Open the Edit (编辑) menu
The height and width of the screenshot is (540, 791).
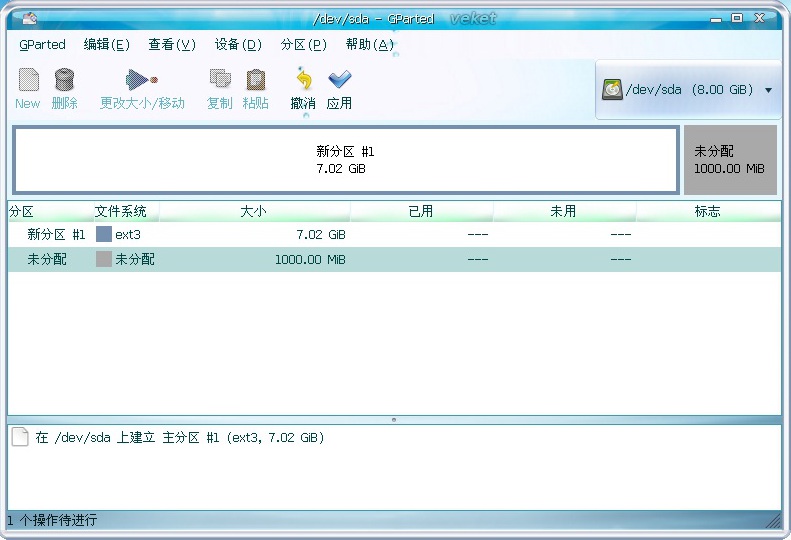click(106, 44)
